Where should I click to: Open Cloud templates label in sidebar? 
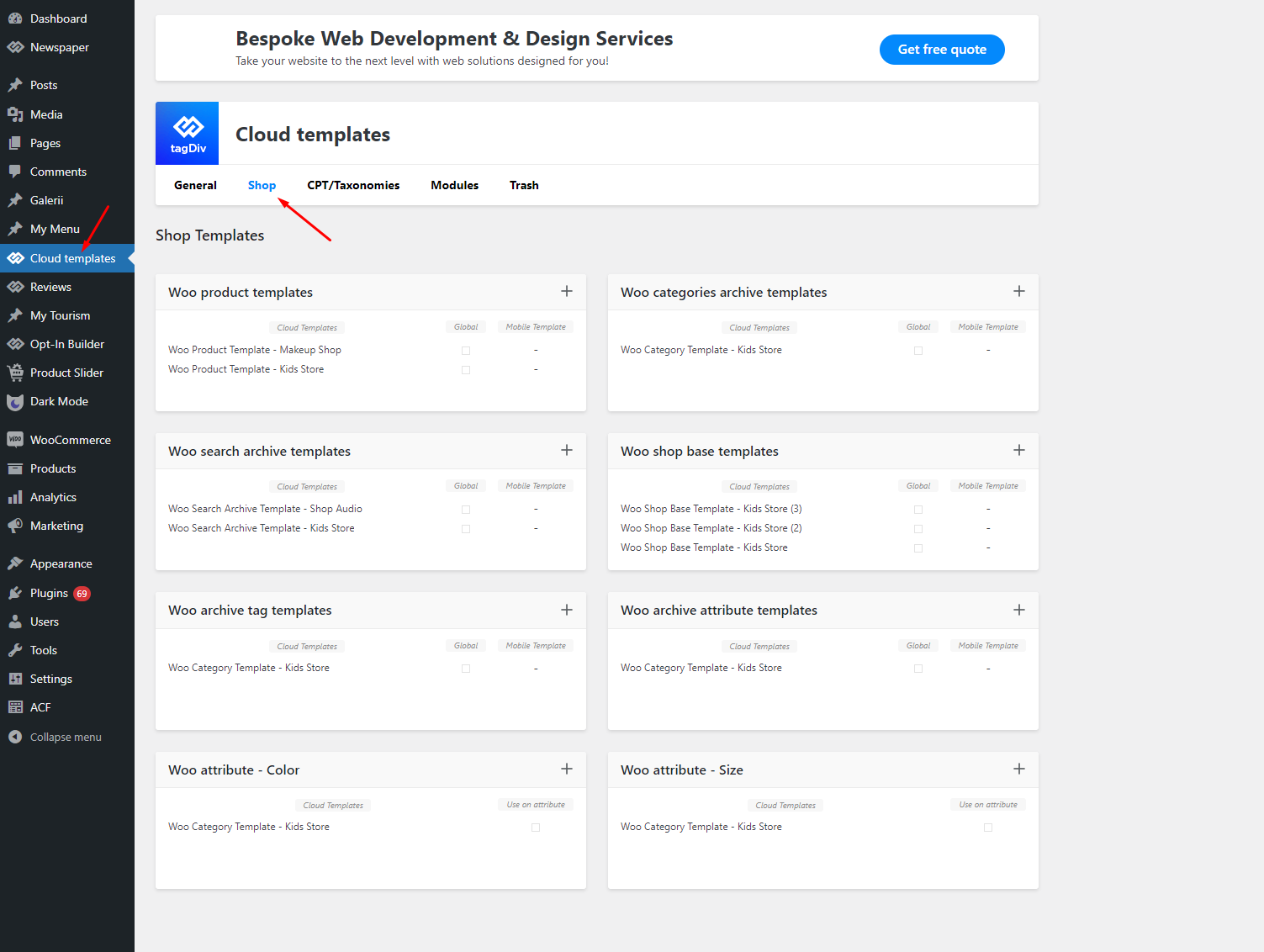(73, 258)
